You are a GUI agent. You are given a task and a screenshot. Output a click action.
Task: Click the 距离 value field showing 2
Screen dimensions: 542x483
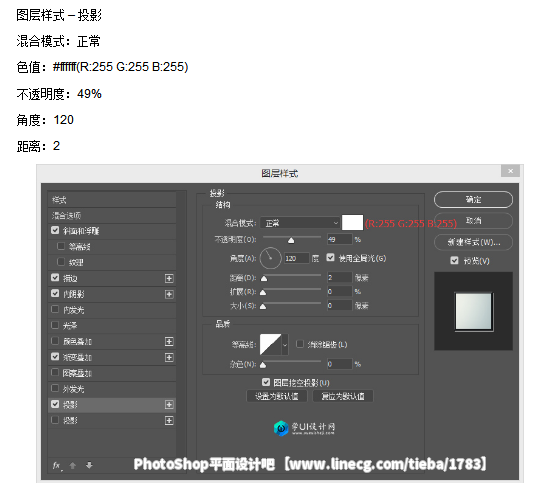pos(339,277)
